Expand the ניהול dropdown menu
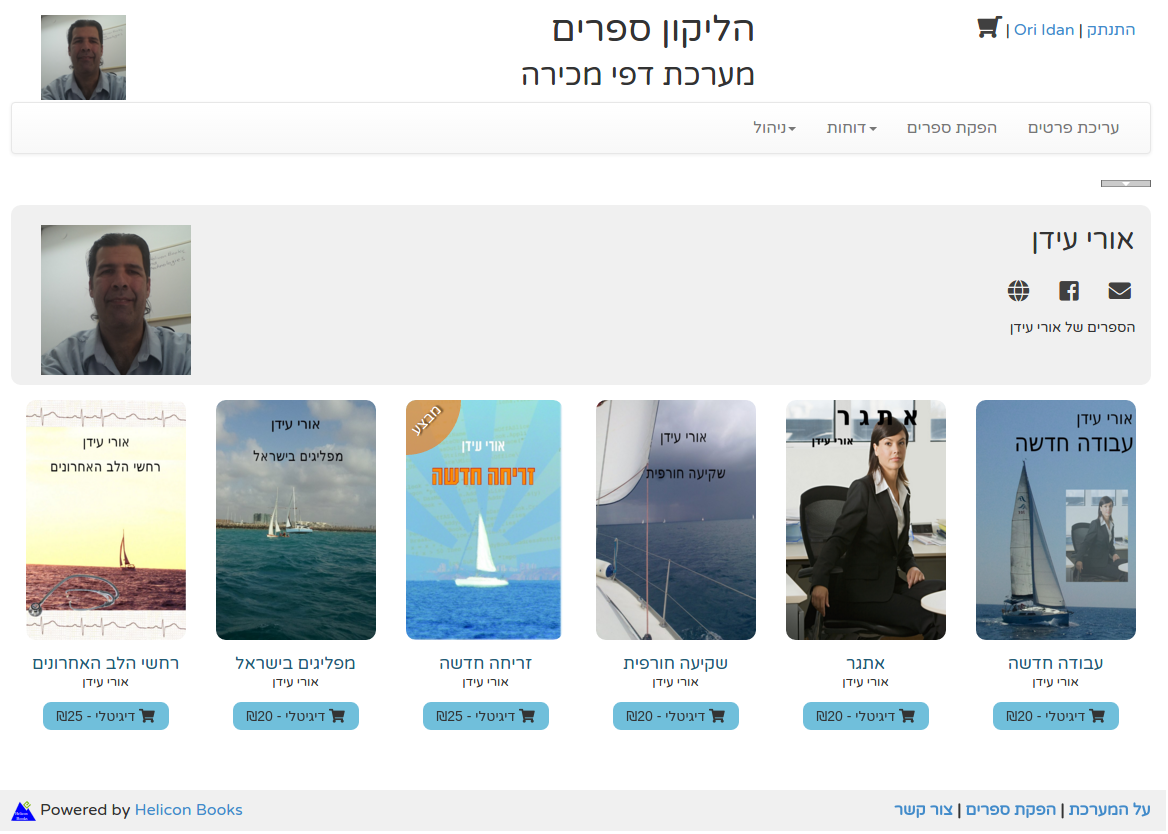The height and width of the screenshot is (834, 1168). coord(775,128)
